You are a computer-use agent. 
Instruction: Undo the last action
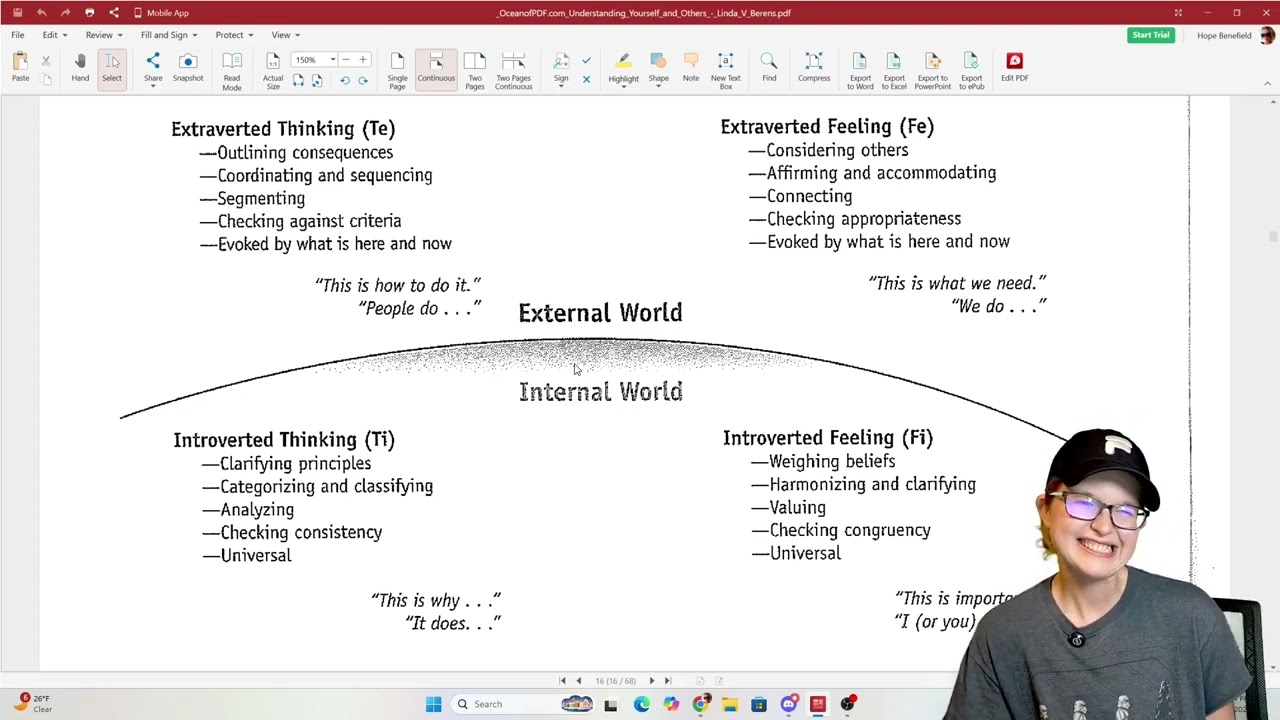tap(41, 13)
